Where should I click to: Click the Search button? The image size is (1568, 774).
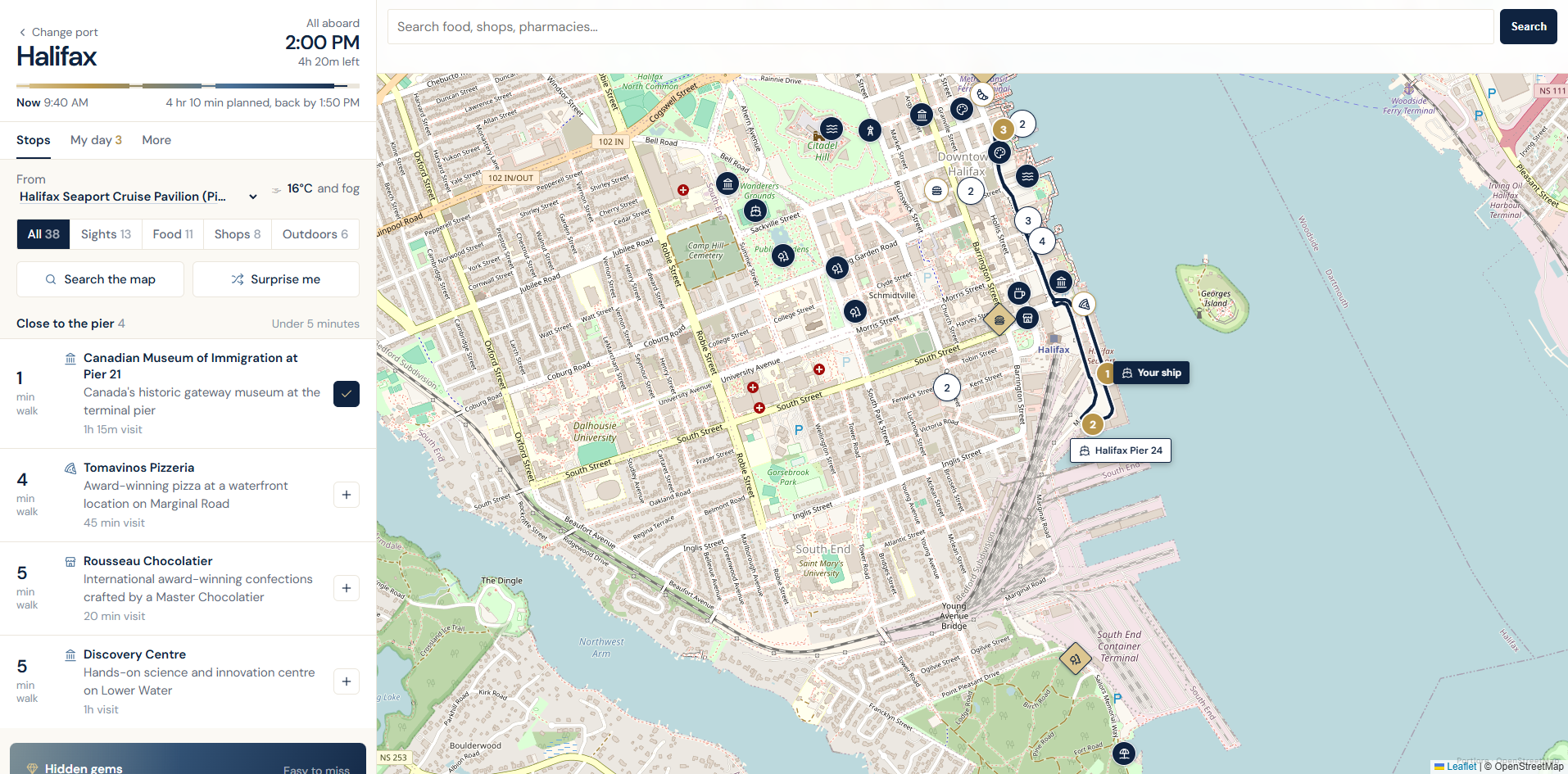[x=1529, y=26]
